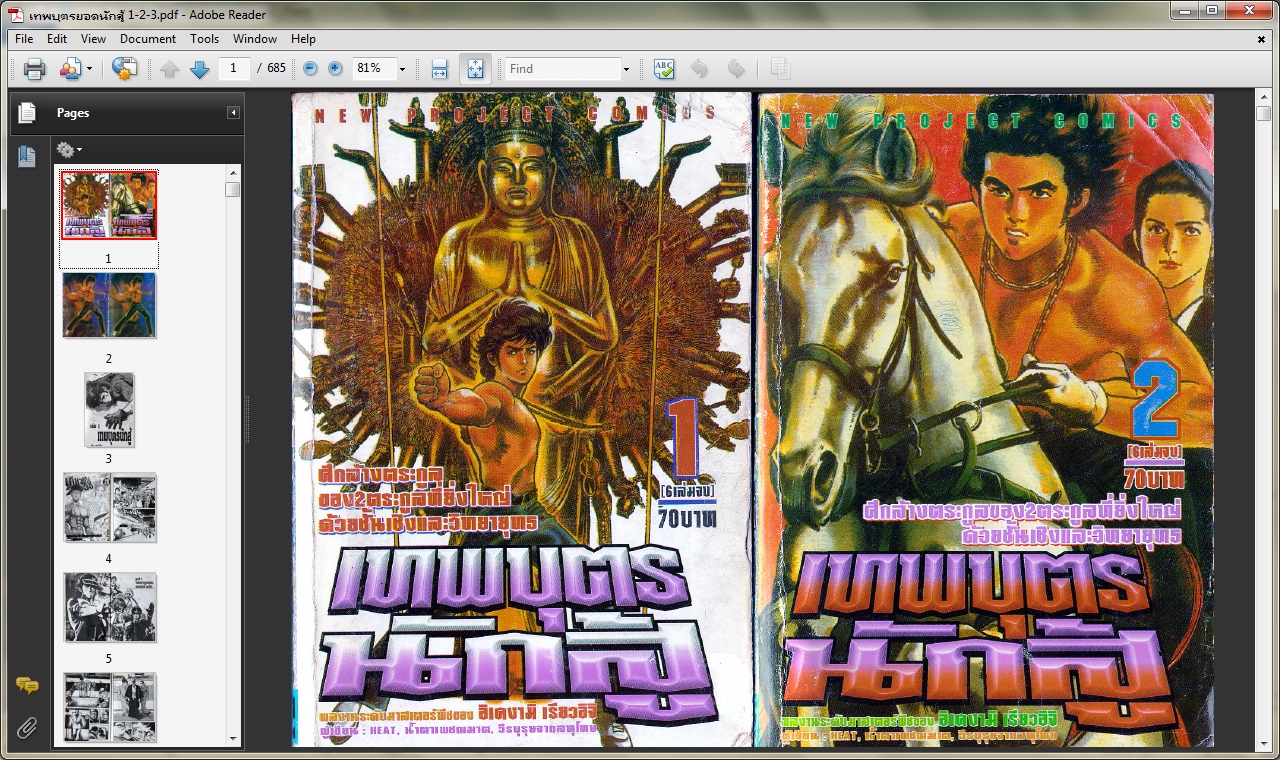The height and width of the screenshot is (760, 1281).
Task: Click the Pages panel document icon
Action: tap(27, 113)
